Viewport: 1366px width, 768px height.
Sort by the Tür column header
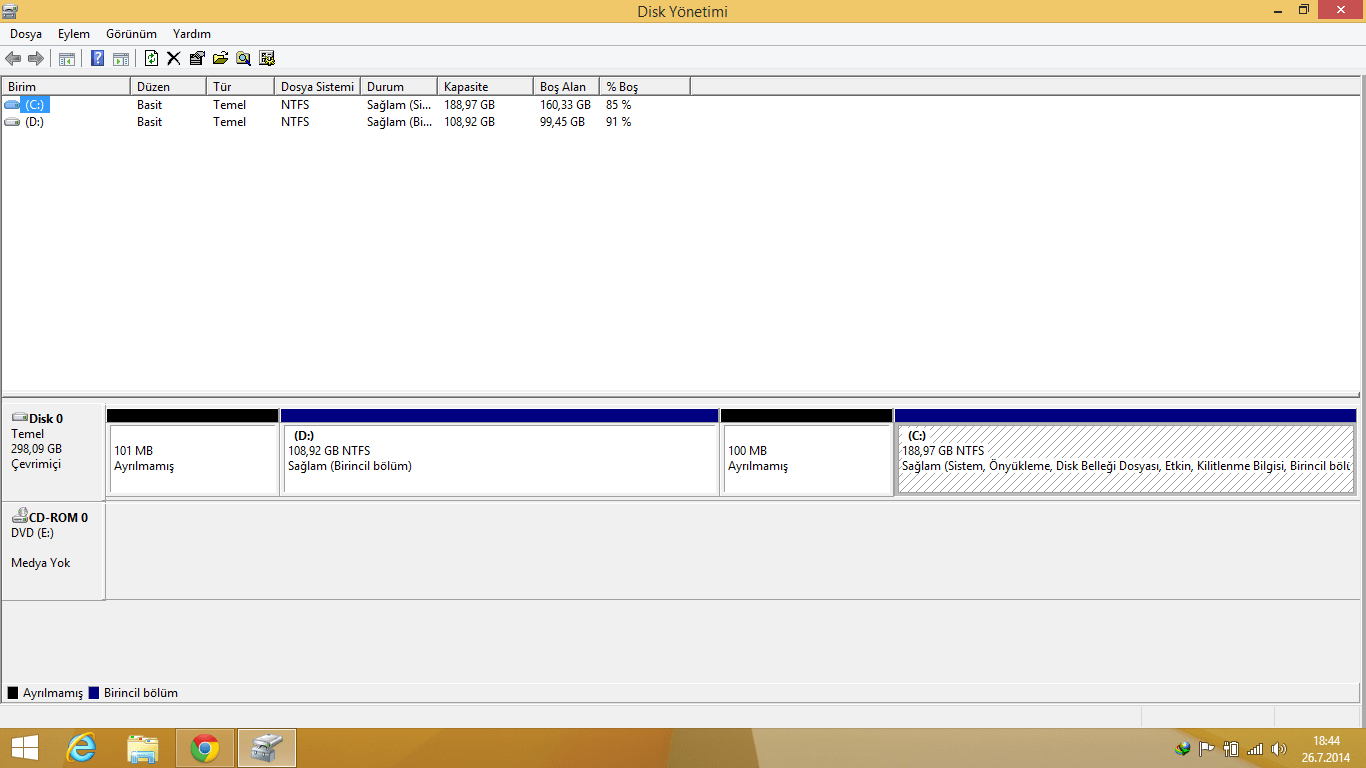click(x=241, y=87)
